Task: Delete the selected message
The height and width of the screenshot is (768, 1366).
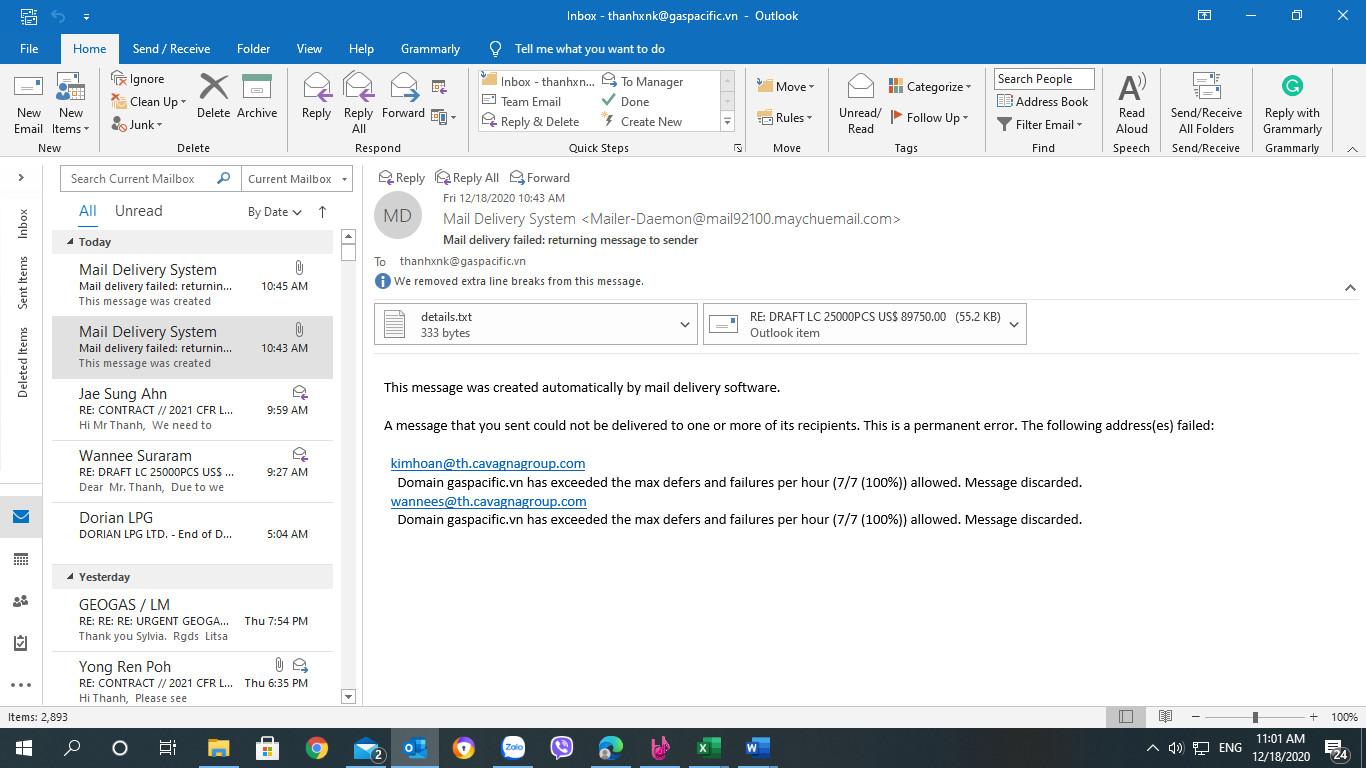Action: pyautogui.click(x=213, y=96)
